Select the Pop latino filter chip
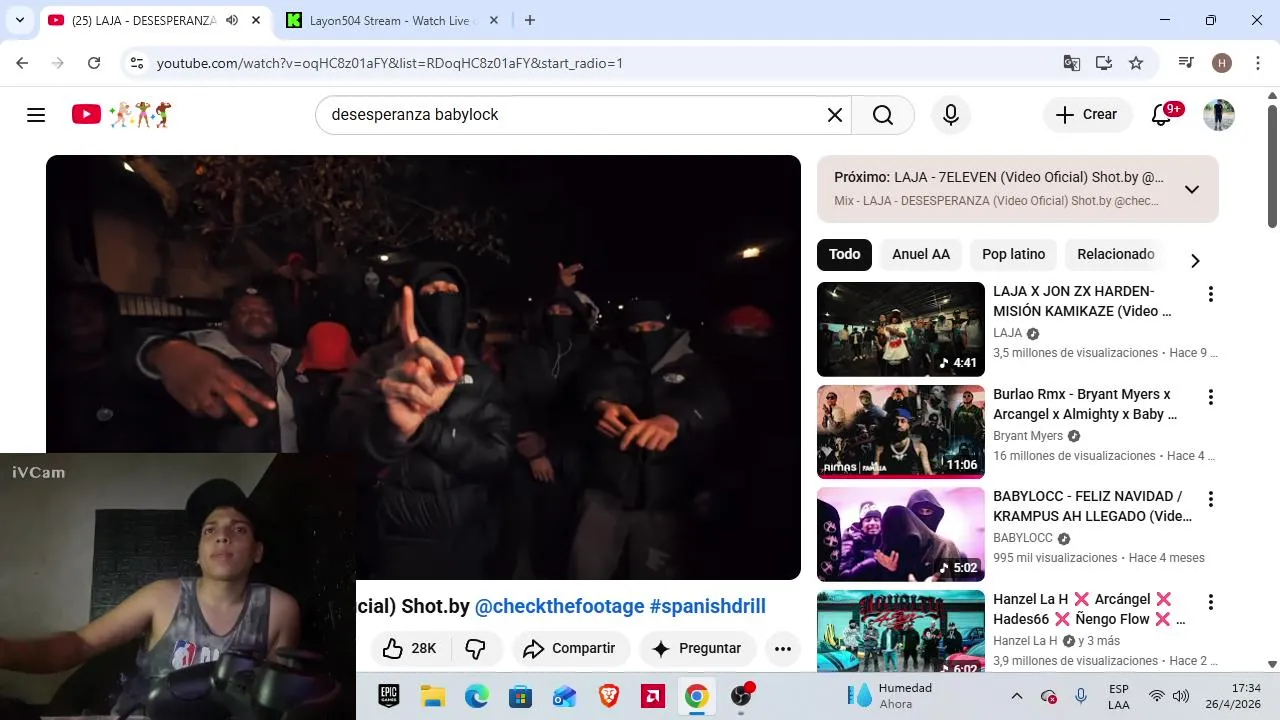Screen dimensions: 1280x720 (1014, 254)
